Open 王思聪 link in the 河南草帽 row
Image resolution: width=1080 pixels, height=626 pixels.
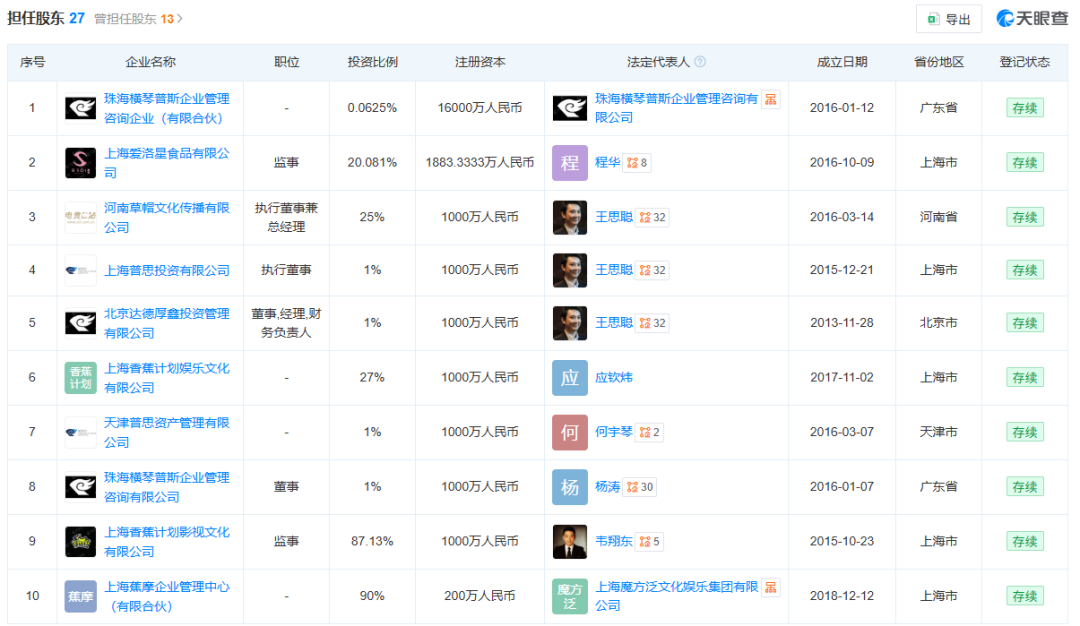pos(614,217)
